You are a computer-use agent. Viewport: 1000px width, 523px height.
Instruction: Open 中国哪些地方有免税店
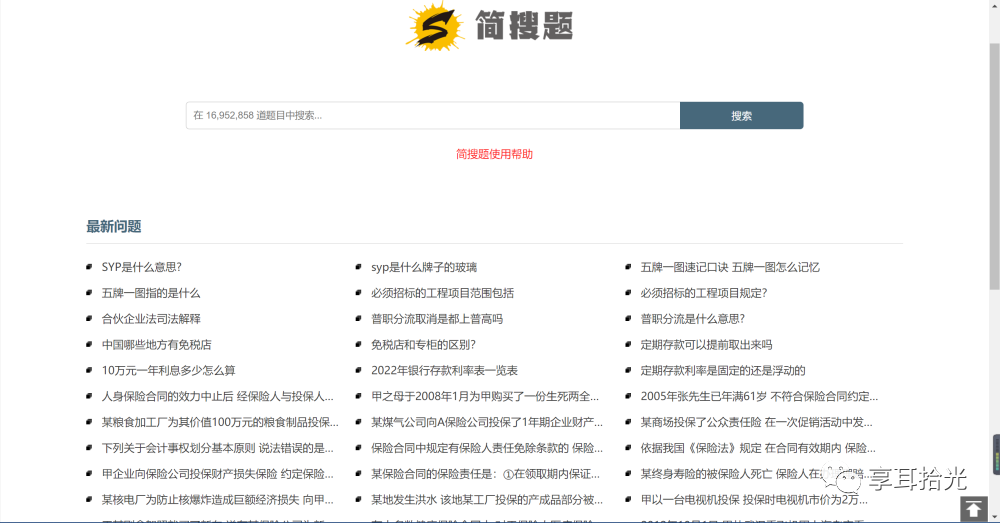tap(157, 345)
